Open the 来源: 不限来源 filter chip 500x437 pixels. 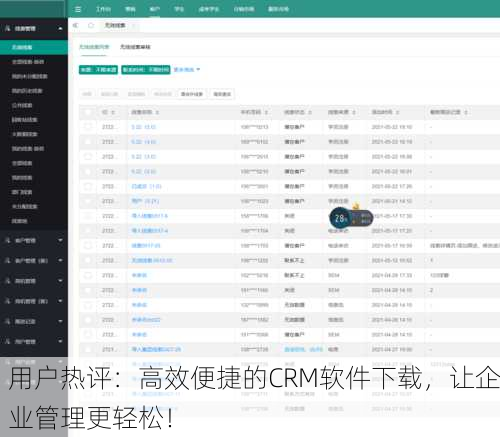coord(98,70)
